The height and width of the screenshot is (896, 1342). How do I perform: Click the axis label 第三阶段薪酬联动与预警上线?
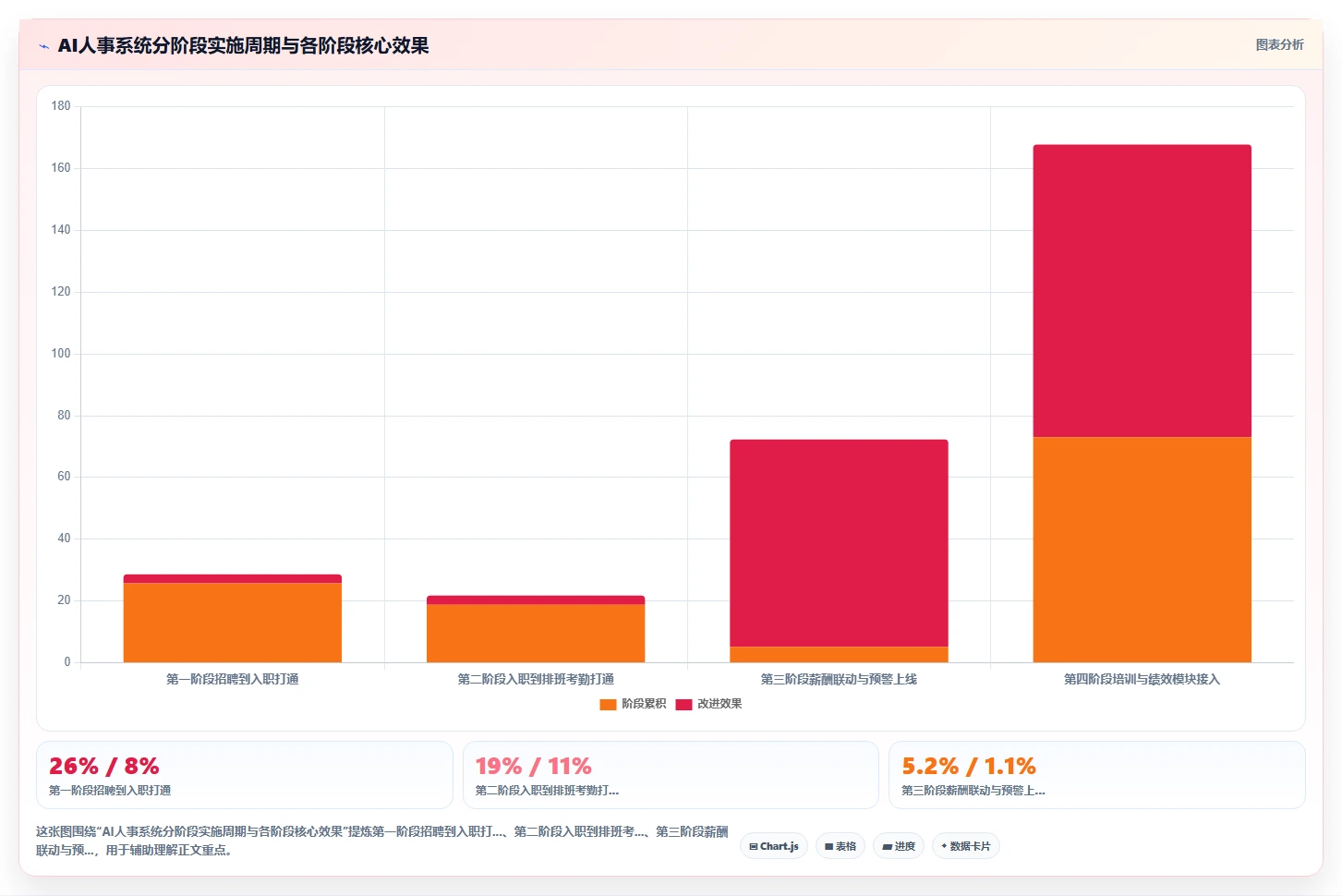tap(839, 679)
